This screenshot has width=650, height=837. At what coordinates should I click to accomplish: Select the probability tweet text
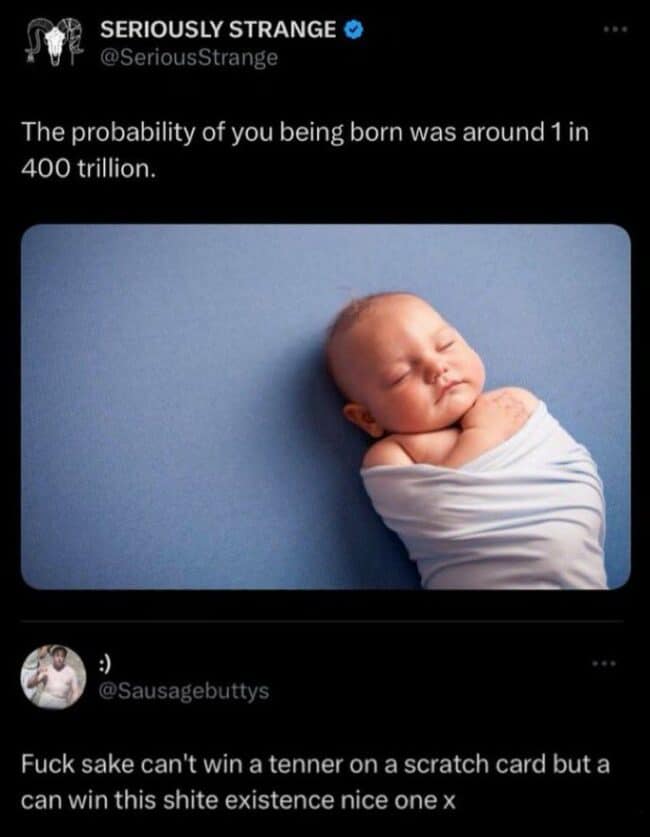[305, 151]
